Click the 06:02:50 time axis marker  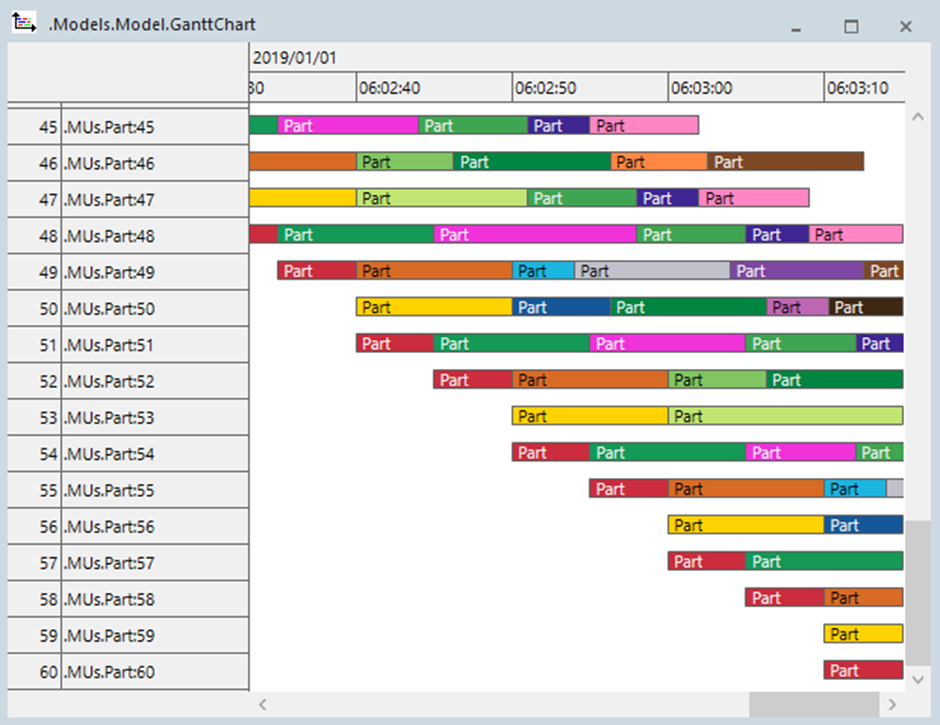pyautogui.click(x=545, y=88)
